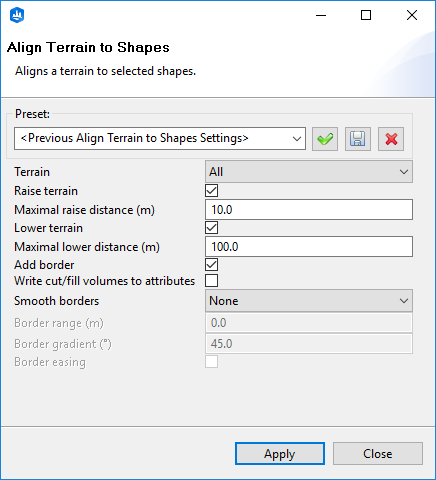Viewport: 436px width, 480px height.
Task: Click the Apply button
Action: (280, 454)
